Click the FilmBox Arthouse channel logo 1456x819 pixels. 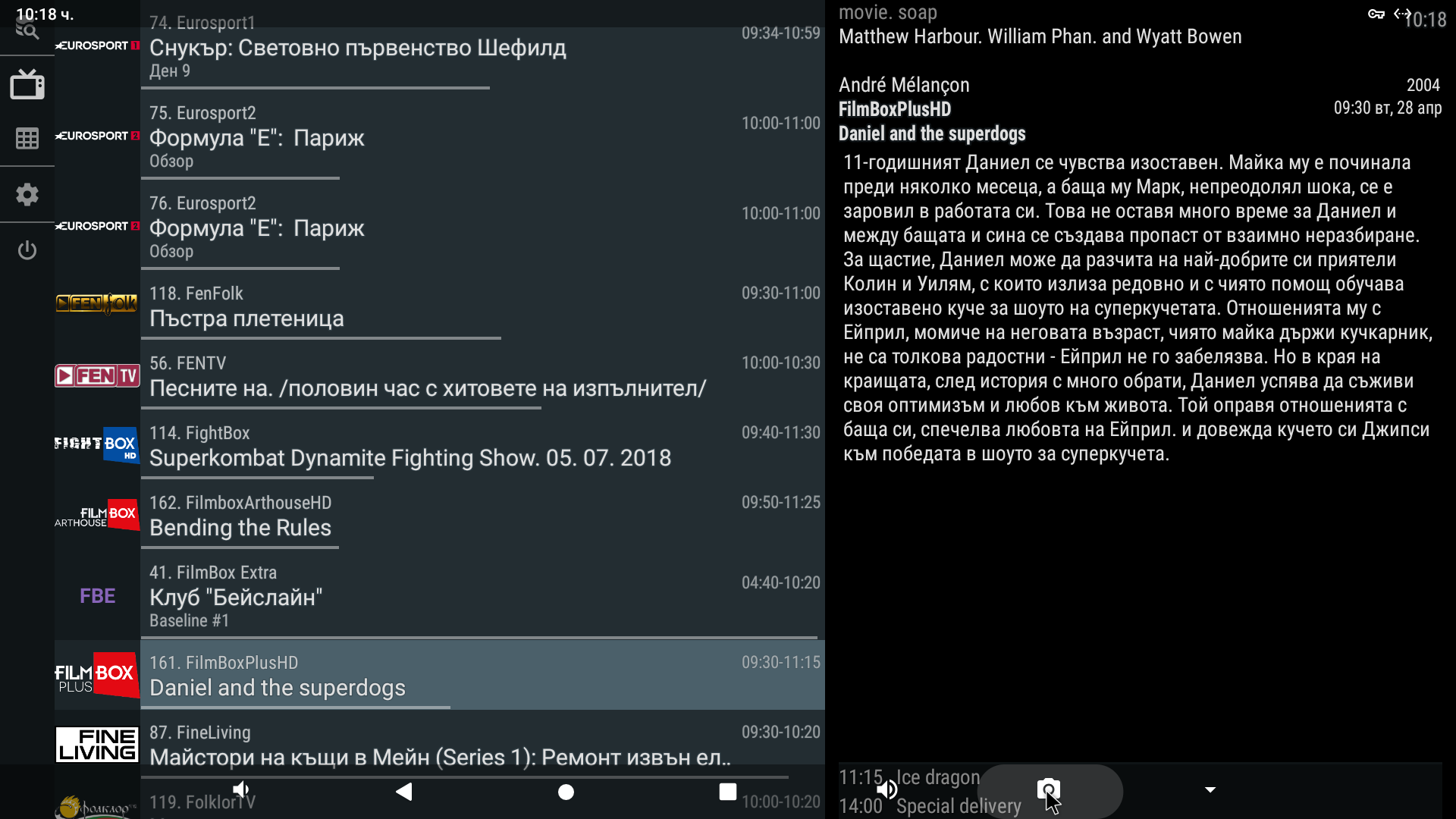coord(97,514)
